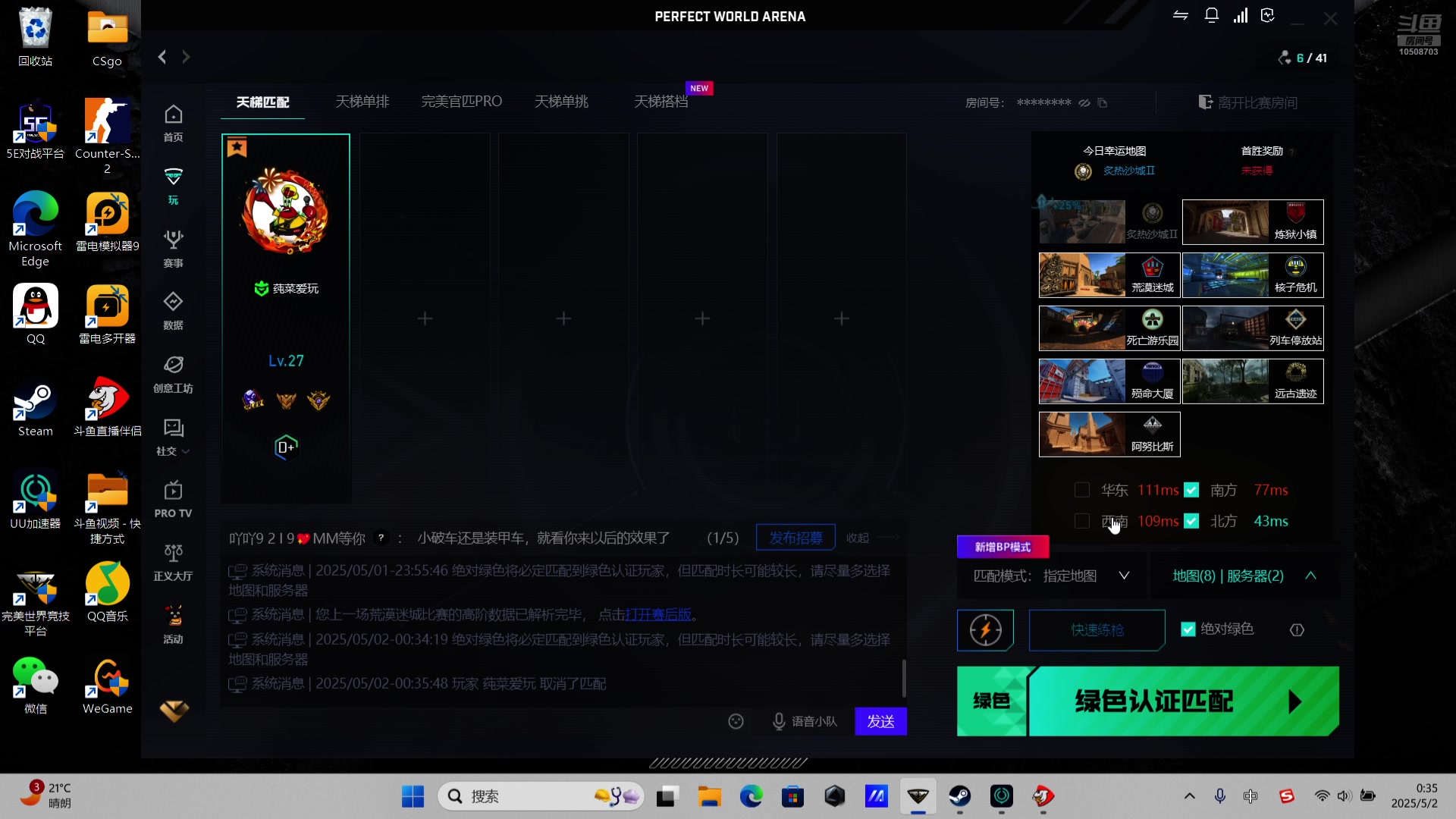Image resolution: width=1456 pixels, height=819 pixels.
Task: Click the lightning quick-match icon button
Action: point(985,630)
